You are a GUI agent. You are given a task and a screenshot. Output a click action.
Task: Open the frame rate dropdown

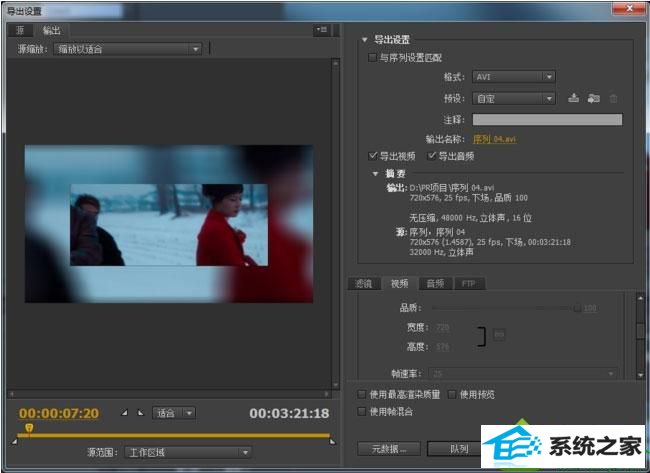coord(523,374)
